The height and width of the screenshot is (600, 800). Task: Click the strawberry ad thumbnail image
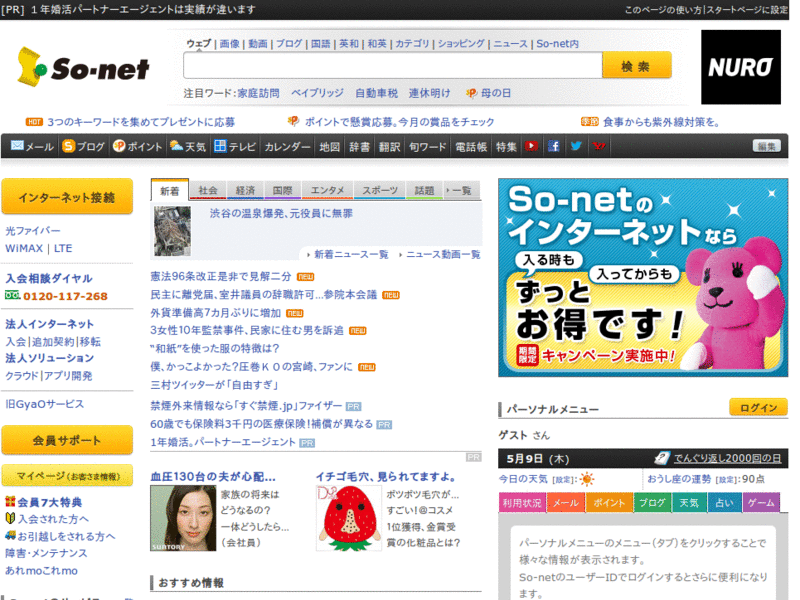point(348,518)
